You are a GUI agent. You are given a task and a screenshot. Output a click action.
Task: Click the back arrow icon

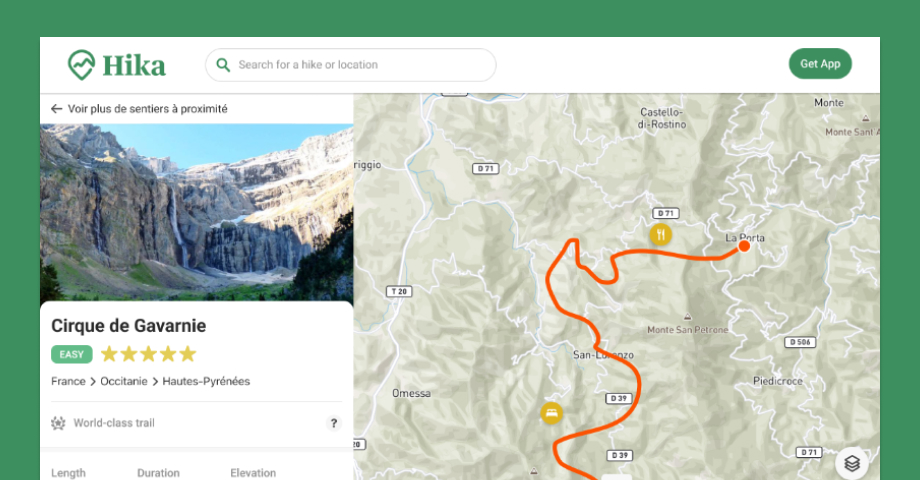[57, 109]
